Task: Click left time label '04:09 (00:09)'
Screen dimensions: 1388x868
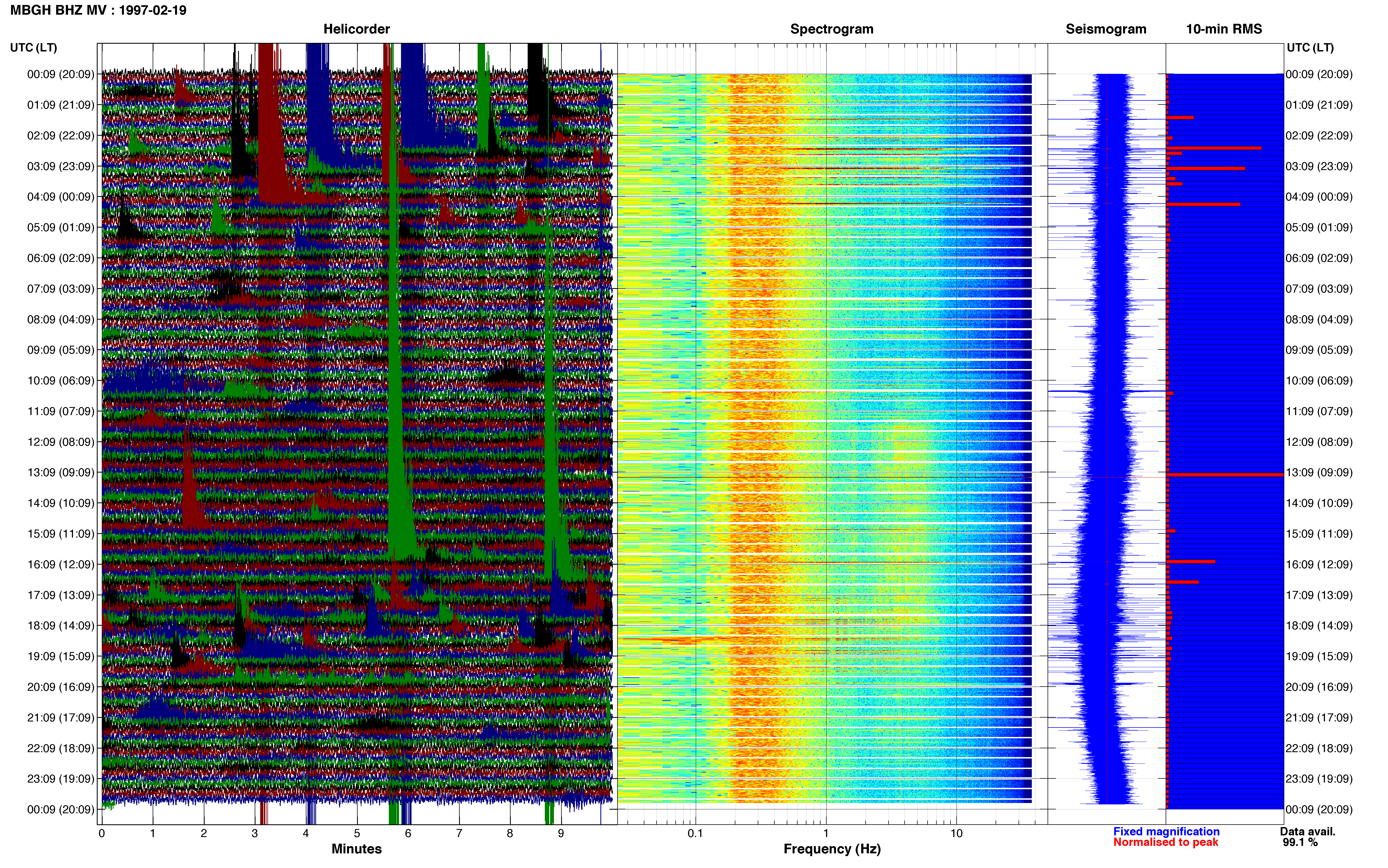Action: 61,197
